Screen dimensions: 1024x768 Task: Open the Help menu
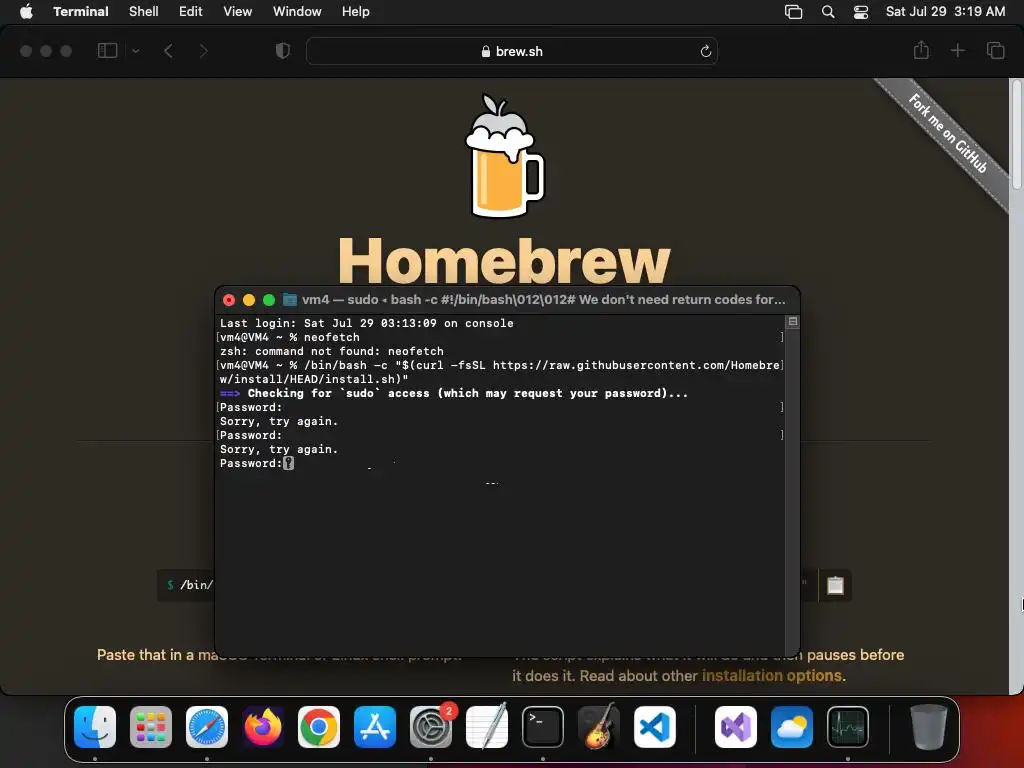(x=355, y=11)
